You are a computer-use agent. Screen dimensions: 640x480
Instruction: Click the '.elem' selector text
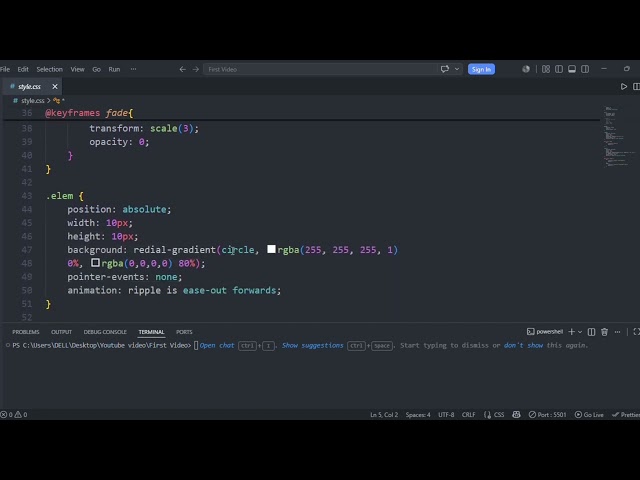[x=60, y=196]
